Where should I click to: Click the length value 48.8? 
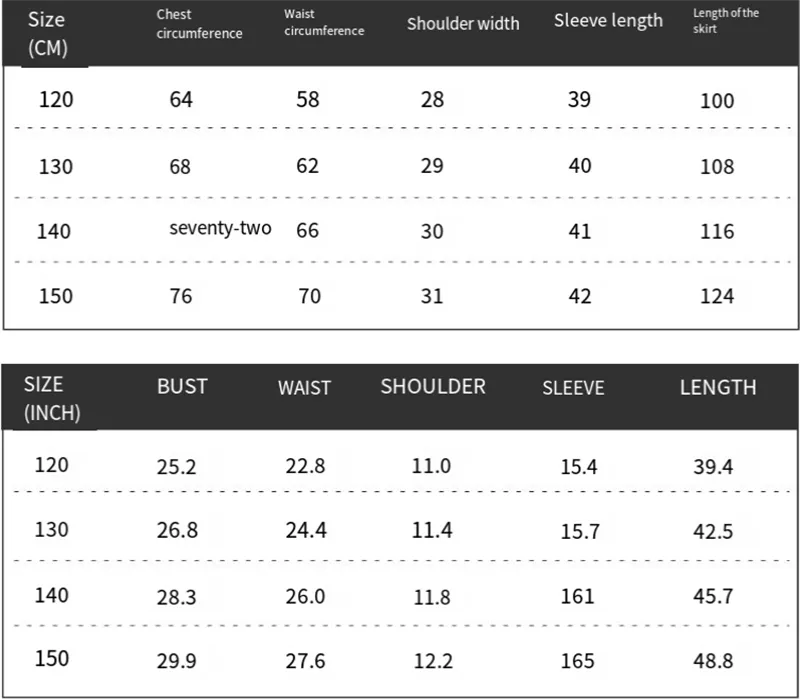(x=713, y=661)
